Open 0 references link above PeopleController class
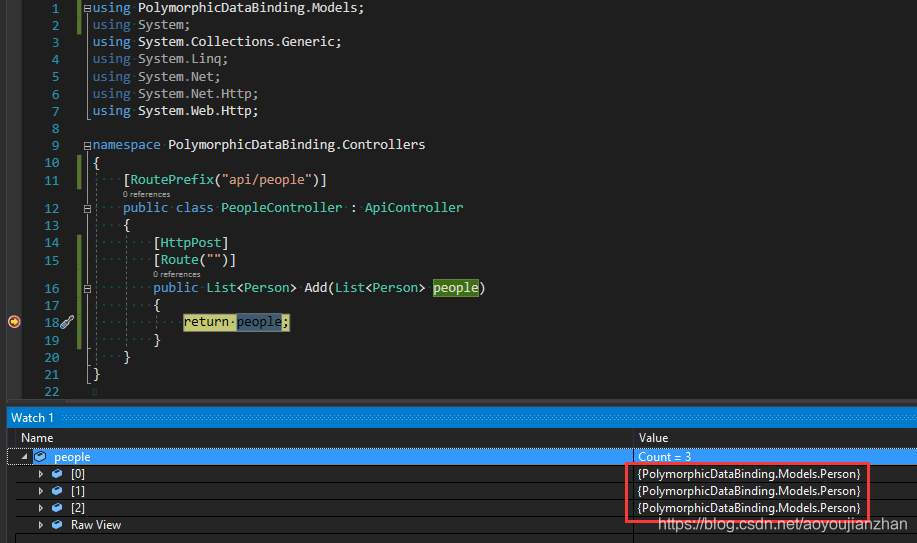917x543 pixels. (x=146, y=194)
